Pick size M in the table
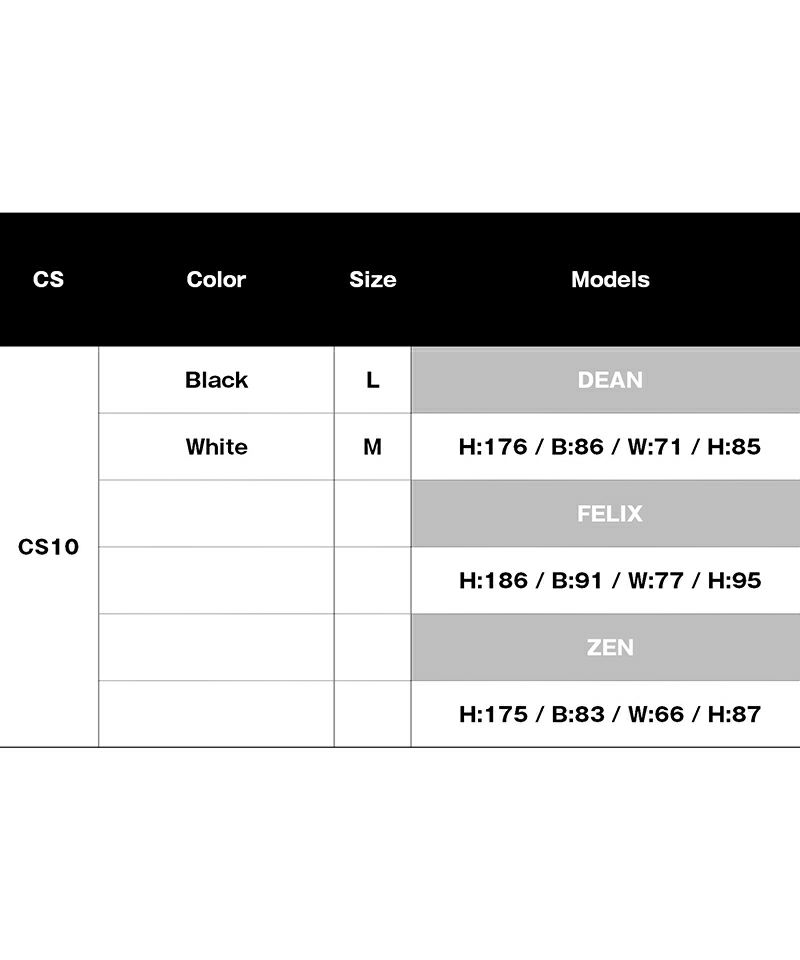 tap(372, 447)
